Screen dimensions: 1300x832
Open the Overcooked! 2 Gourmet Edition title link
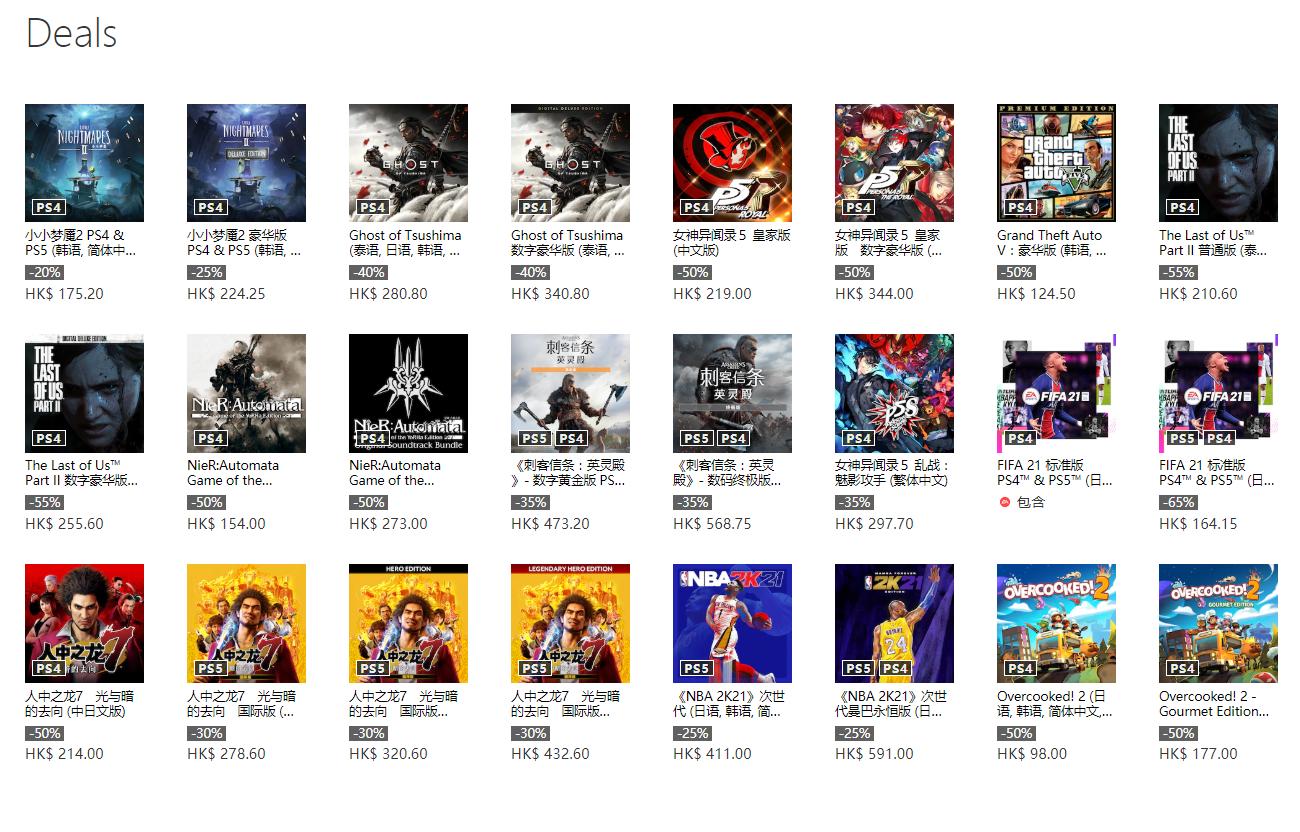click(1214, 703)
